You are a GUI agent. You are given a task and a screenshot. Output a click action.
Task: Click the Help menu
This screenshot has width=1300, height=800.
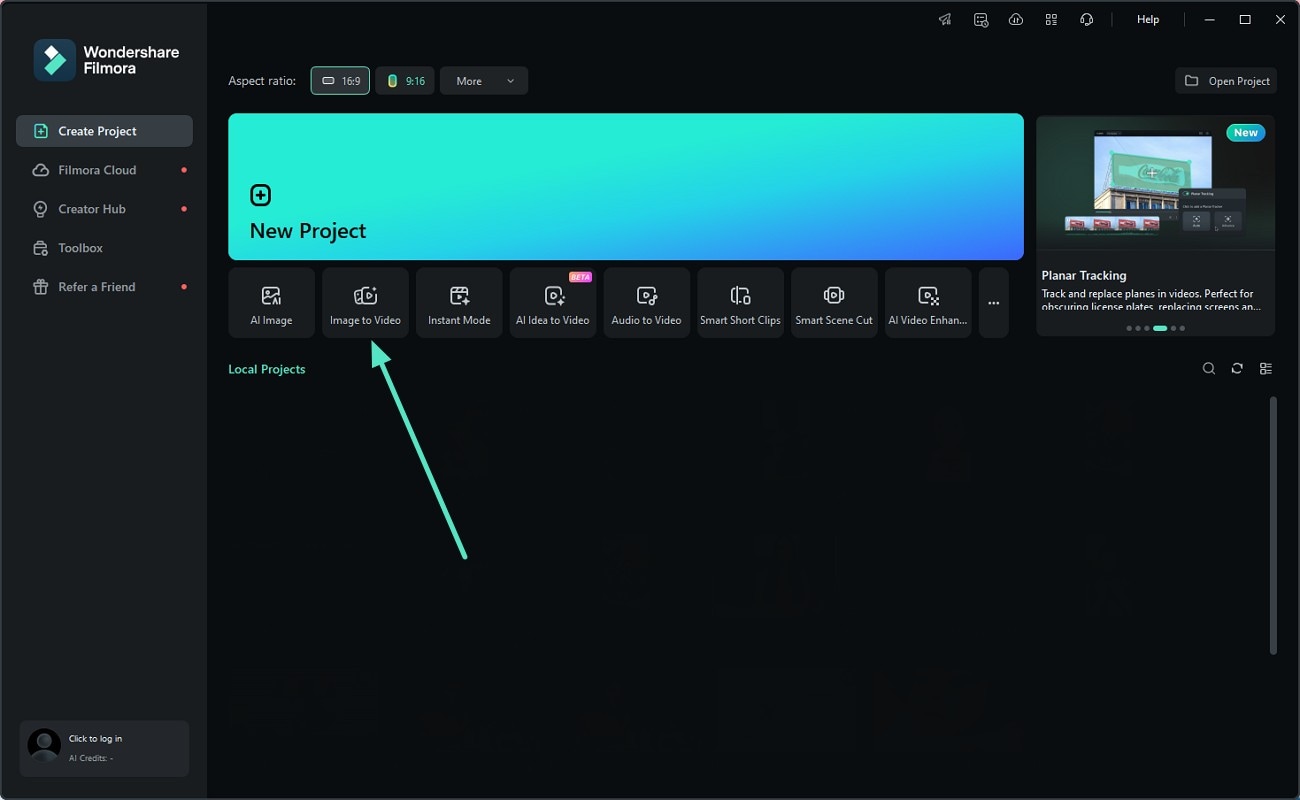[1148, 19]
